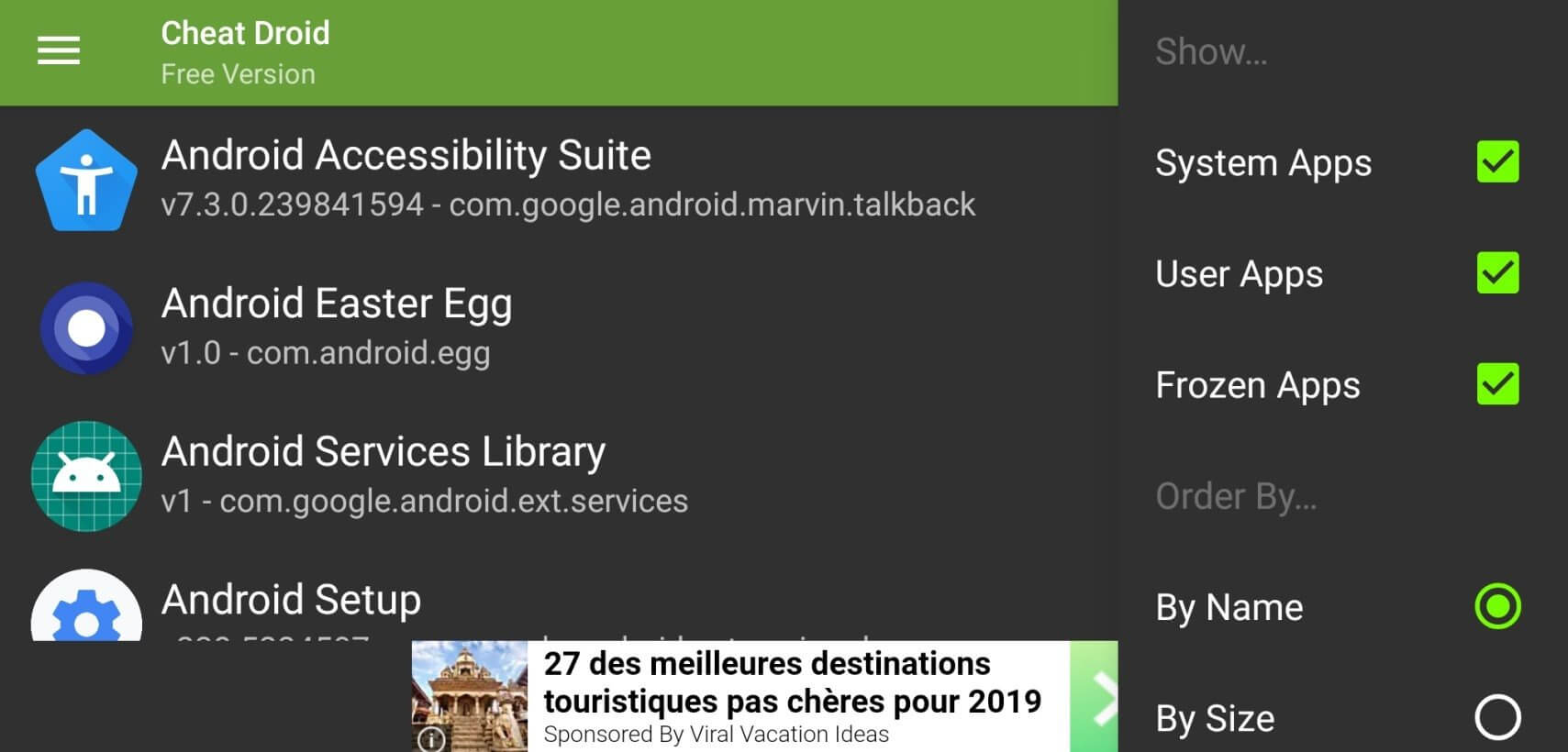
Task: Toggle the Frozen Apps checkbox
Action: (1497, 384)
